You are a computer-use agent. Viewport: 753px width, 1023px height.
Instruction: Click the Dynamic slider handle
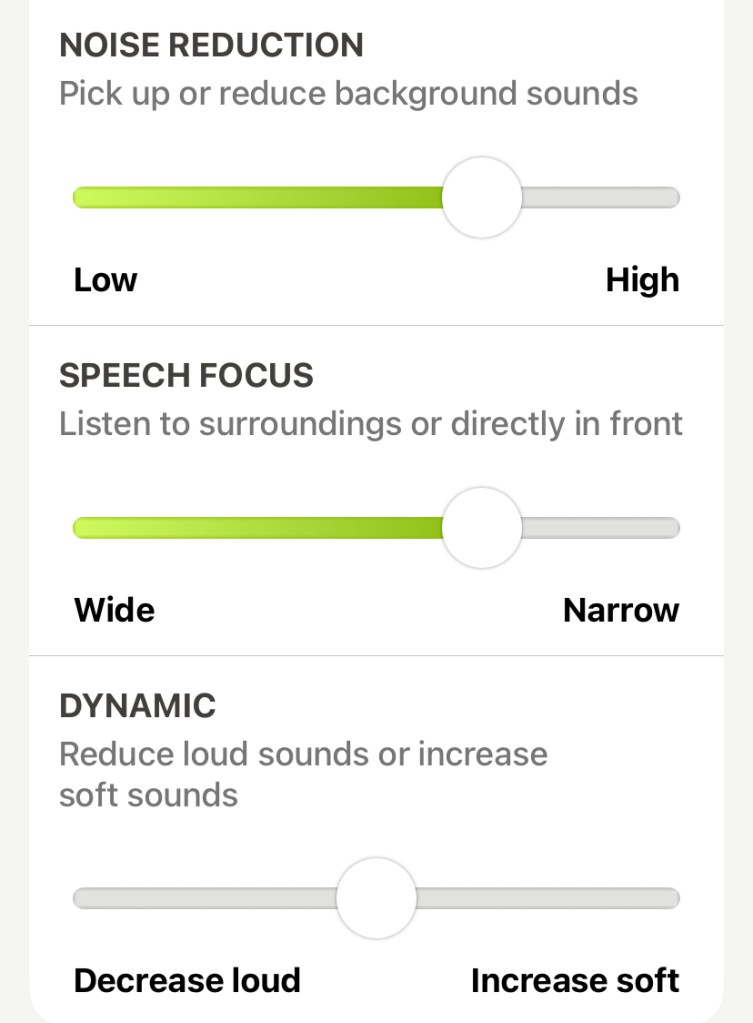[376, 898]
